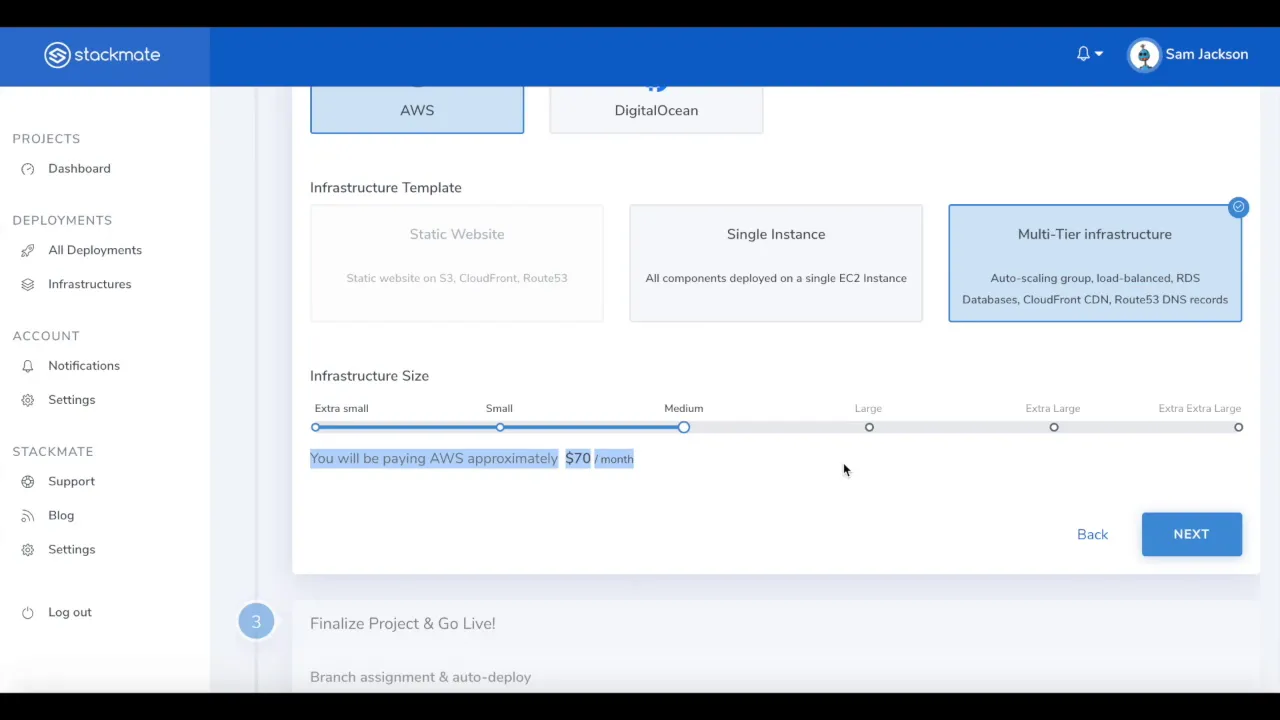The width and height of the screenshot is (1280, 720).
Task: Open Support page
Action: [x=72, y=481]
